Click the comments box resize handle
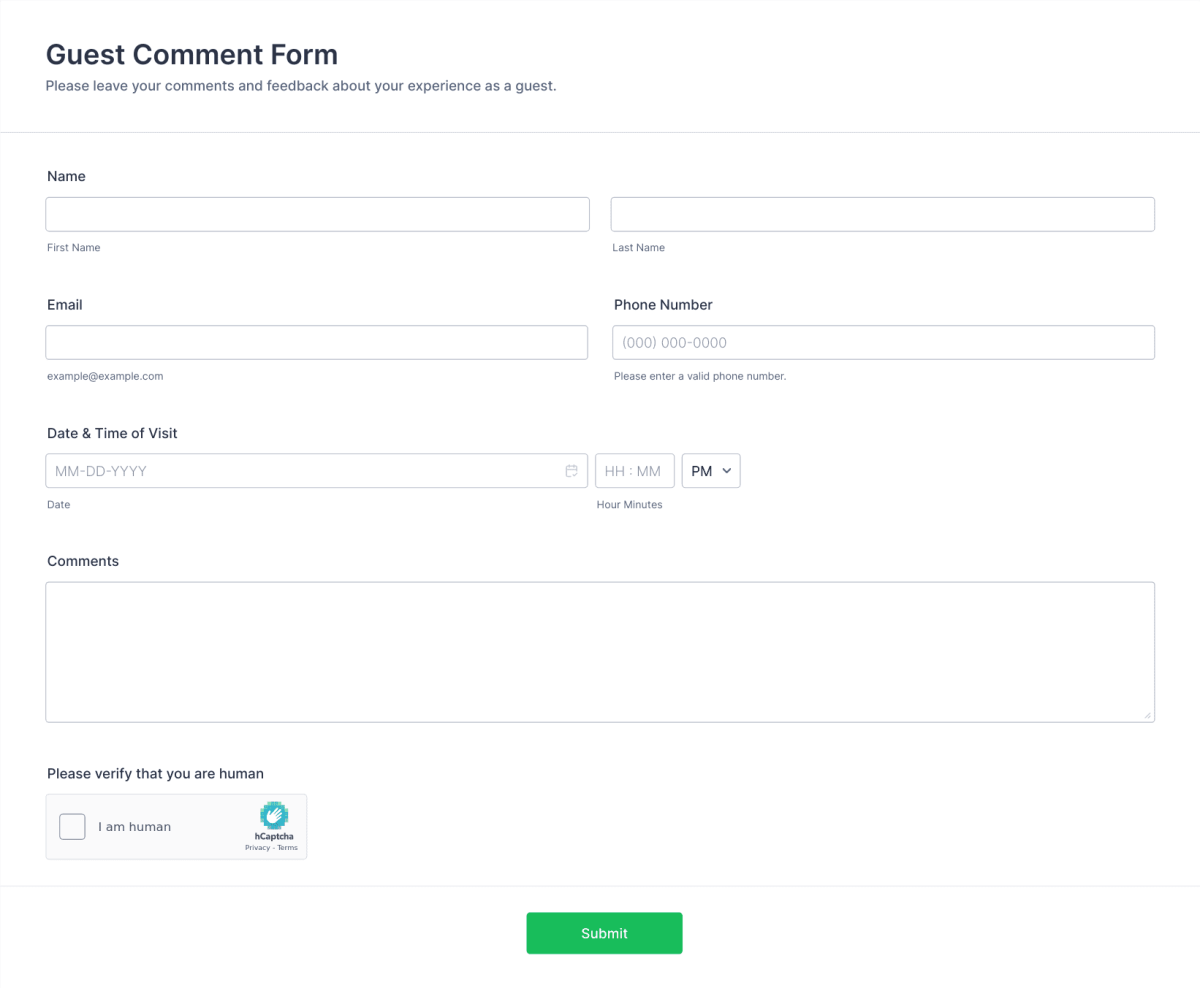The width and height of the screenshot is (1200, 988). (1148, 715)
